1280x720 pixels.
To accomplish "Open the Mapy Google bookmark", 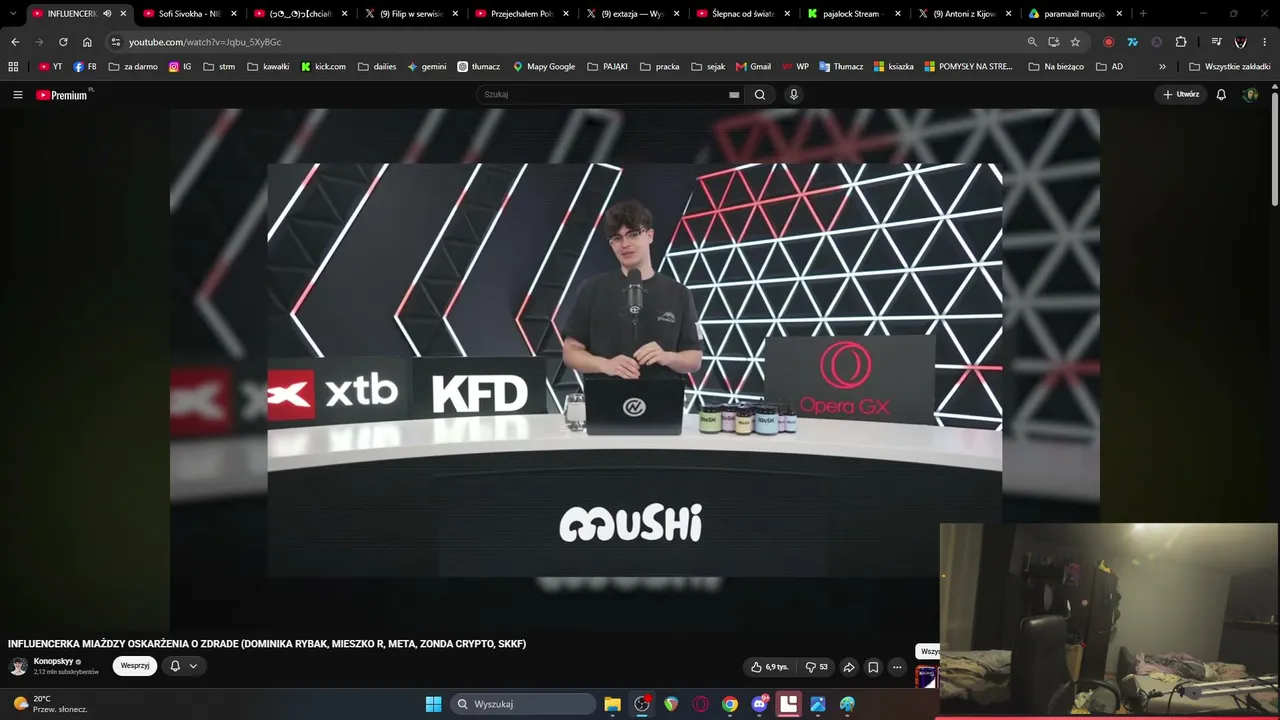I will pyautogui.click(x=544, y=67).
